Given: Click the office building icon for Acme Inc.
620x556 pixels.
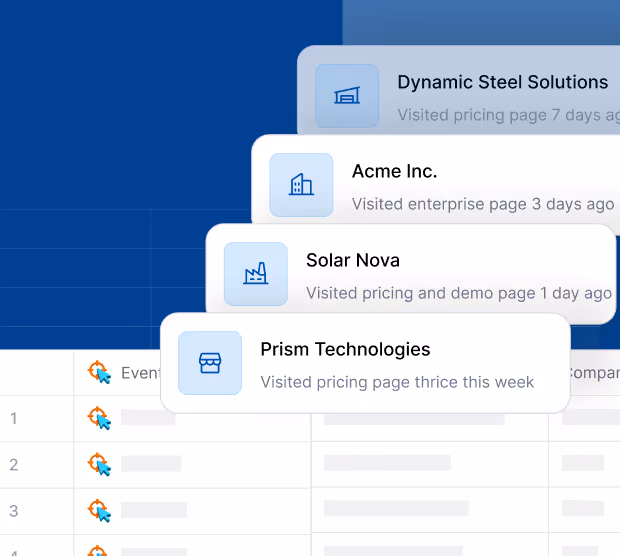Looking at the screenshot, I should click(301, 185).
